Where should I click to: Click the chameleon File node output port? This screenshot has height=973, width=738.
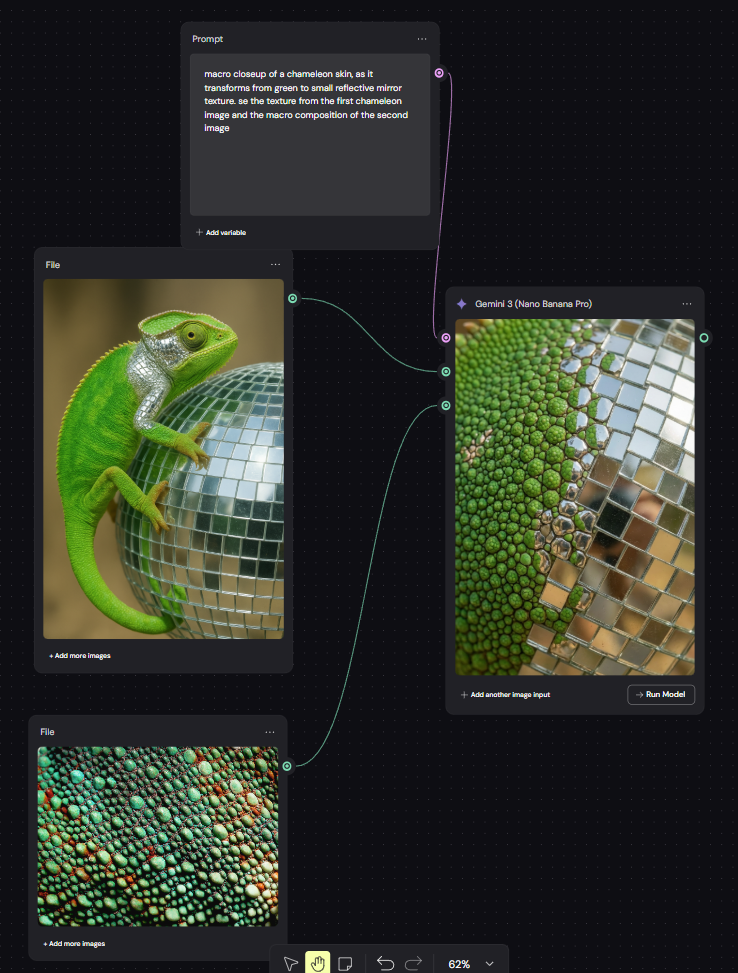click(x=292, y=298)
